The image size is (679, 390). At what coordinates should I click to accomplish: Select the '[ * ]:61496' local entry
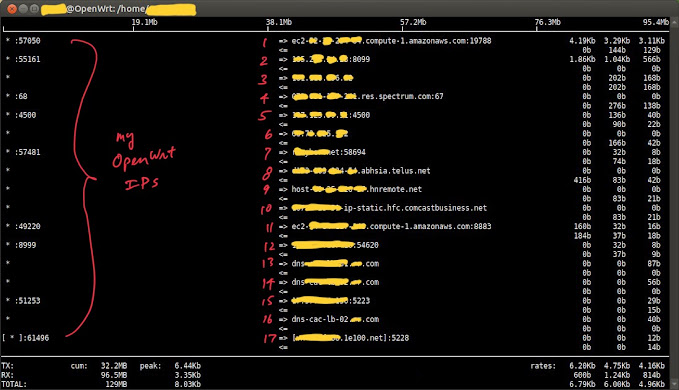point(25,338)
